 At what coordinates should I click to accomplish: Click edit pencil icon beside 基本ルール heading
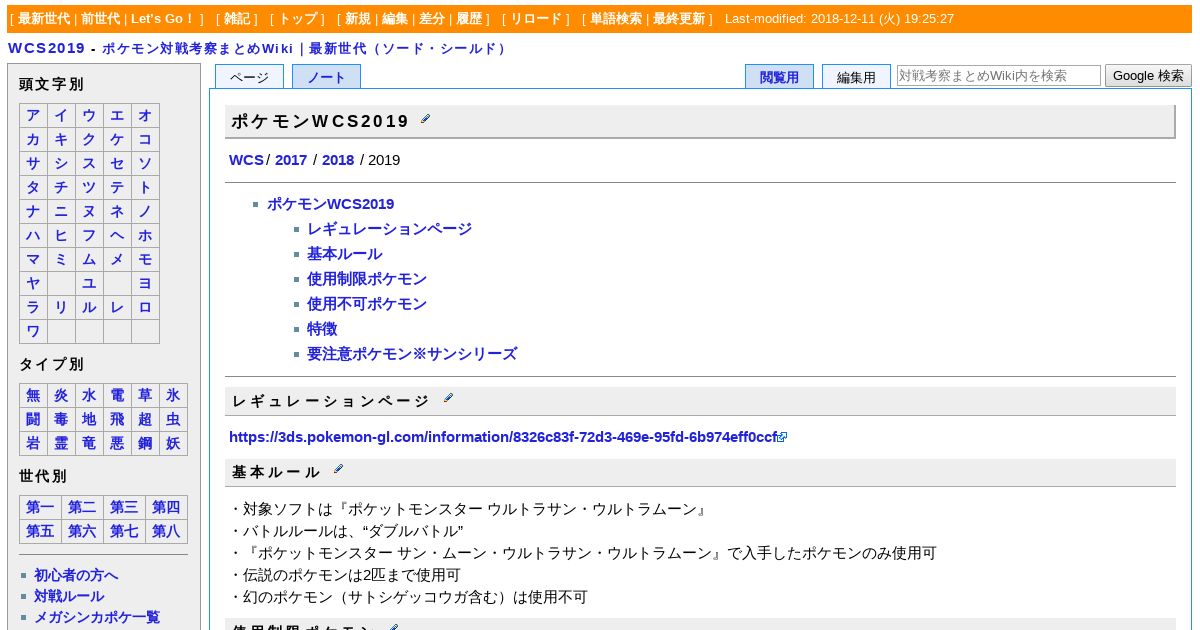[338, 469]
